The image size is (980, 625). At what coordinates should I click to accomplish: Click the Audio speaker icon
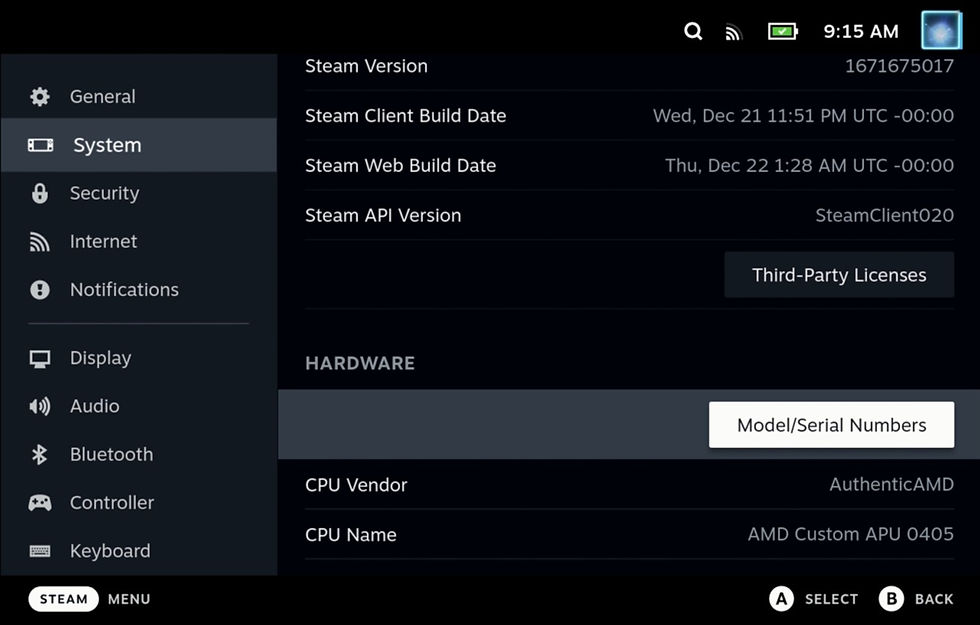40,407
